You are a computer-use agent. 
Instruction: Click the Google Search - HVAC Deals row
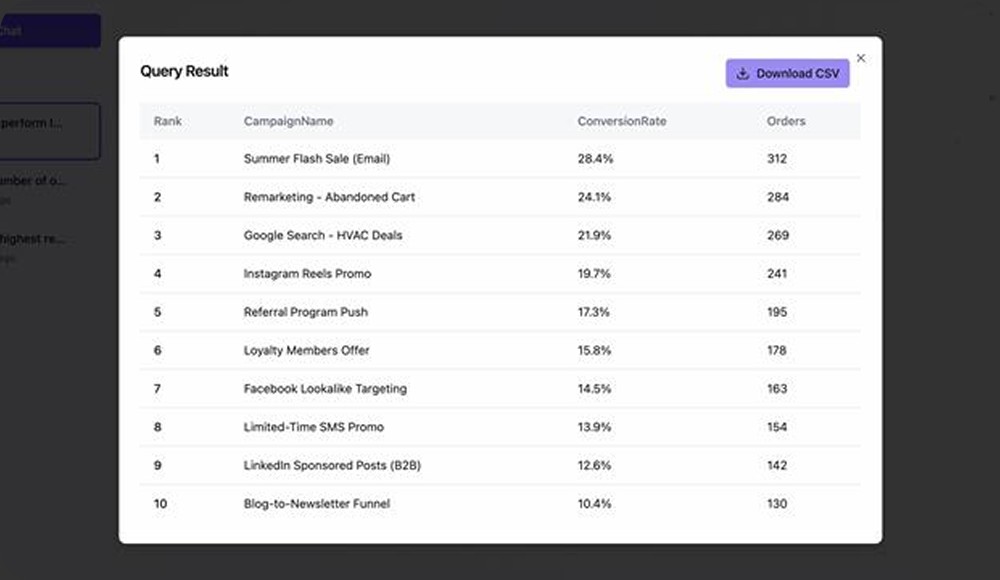click(x=323, y=235)
